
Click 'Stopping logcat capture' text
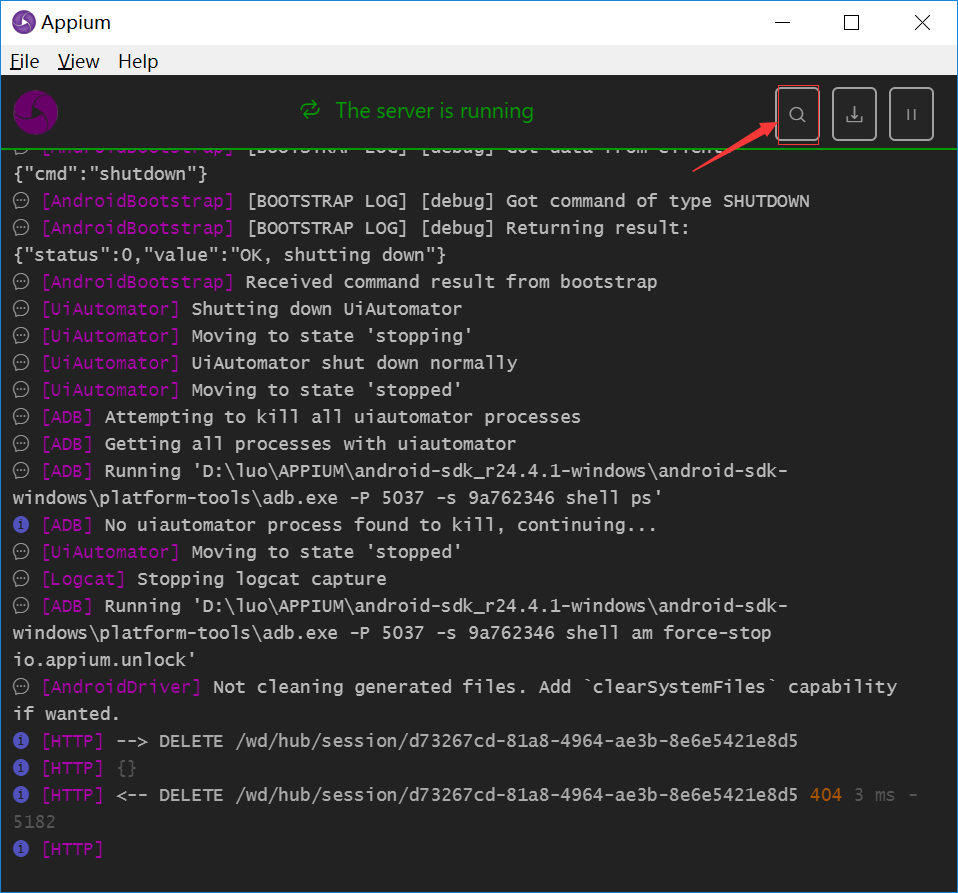point(261,579)
